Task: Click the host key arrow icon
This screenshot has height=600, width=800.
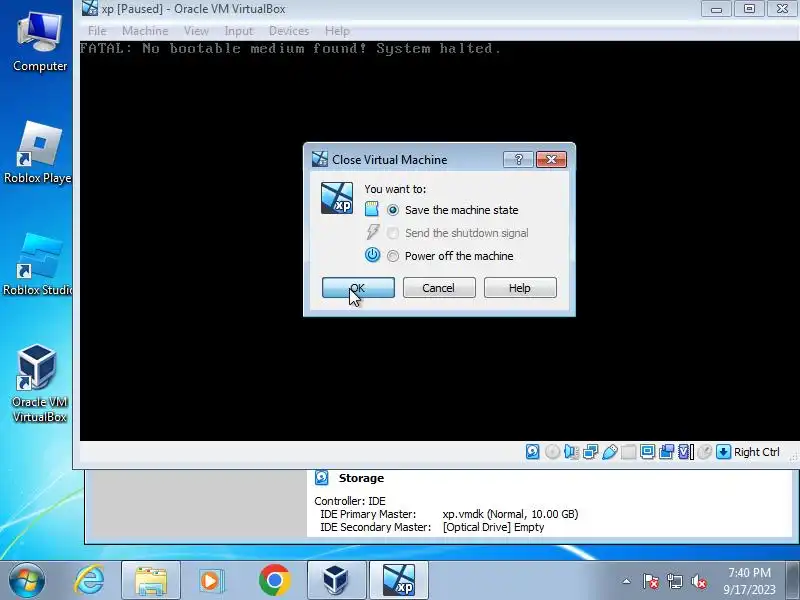Action: click(x=723, y=452)
